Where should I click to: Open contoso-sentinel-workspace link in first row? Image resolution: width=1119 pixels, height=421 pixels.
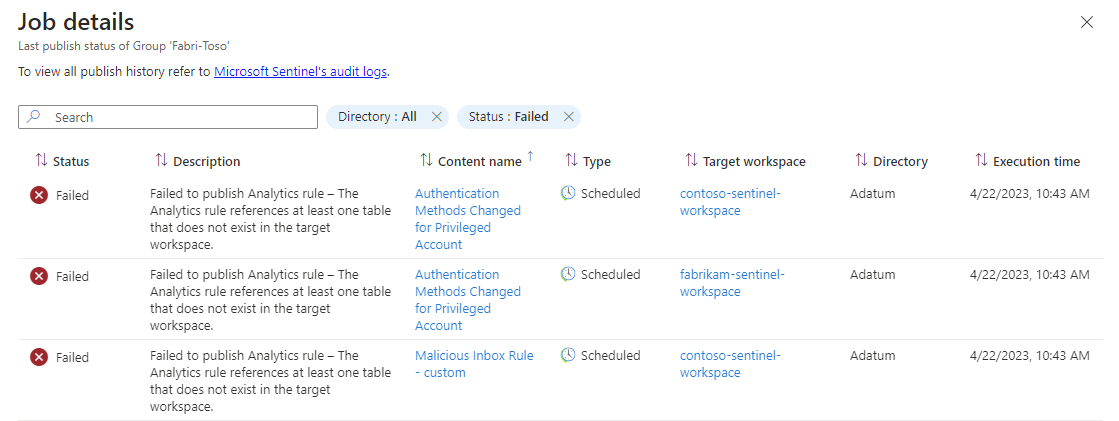(x=730, y=202)
